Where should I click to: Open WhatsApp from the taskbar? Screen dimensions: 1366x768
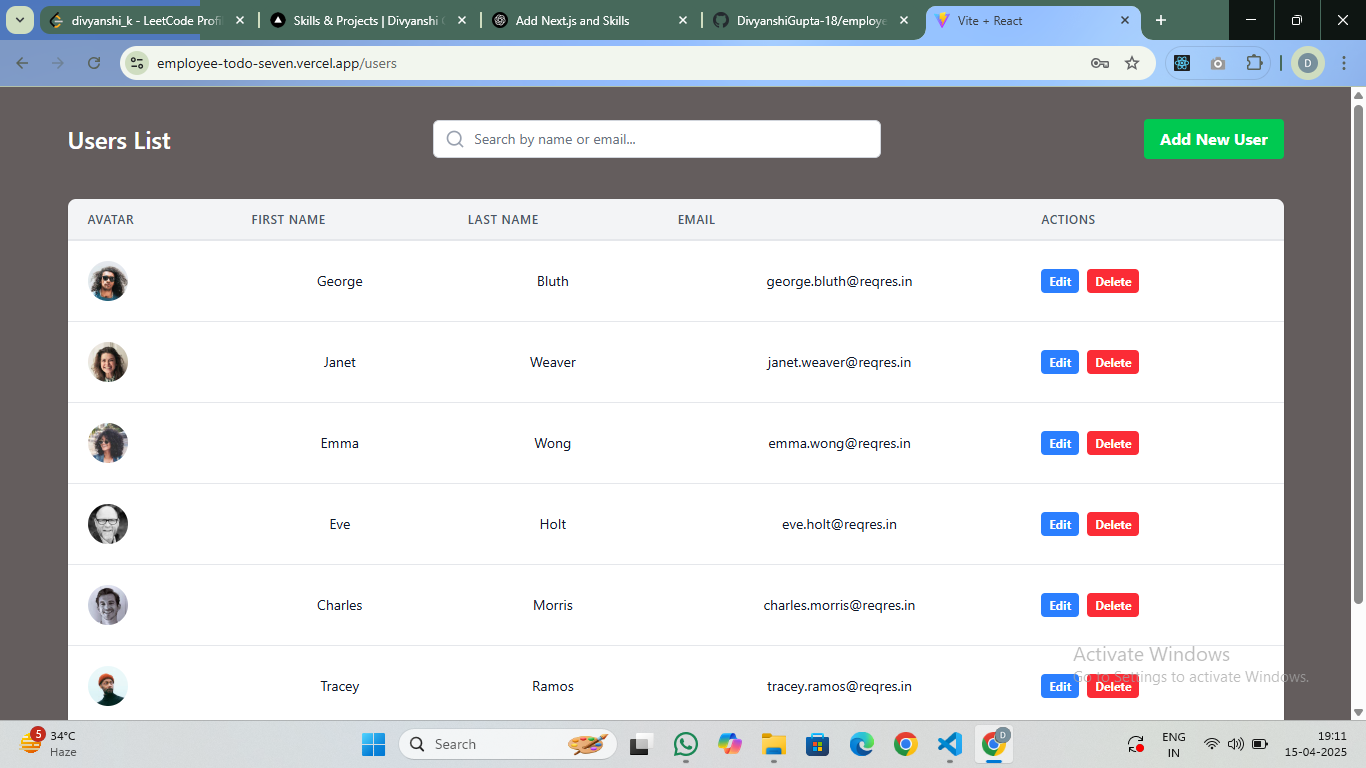tap(686, 744)
